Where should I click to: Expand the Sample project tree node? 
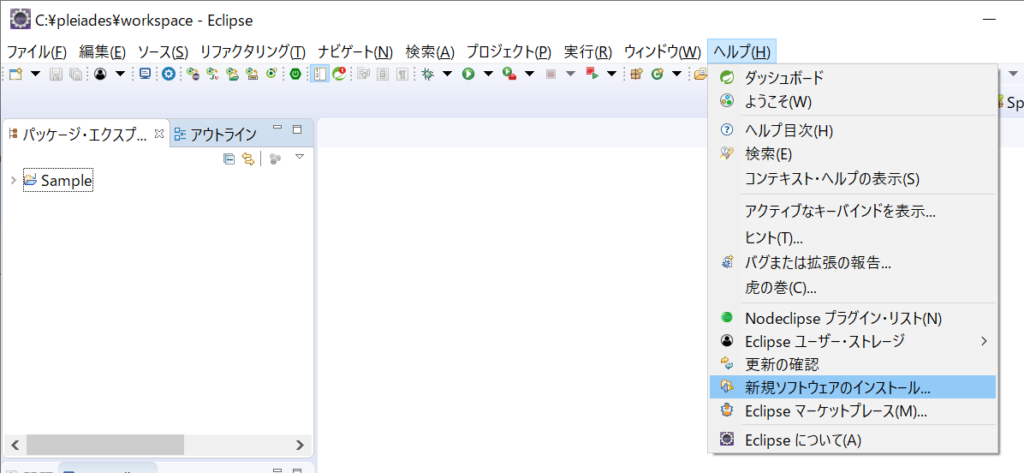pos(13,180)
